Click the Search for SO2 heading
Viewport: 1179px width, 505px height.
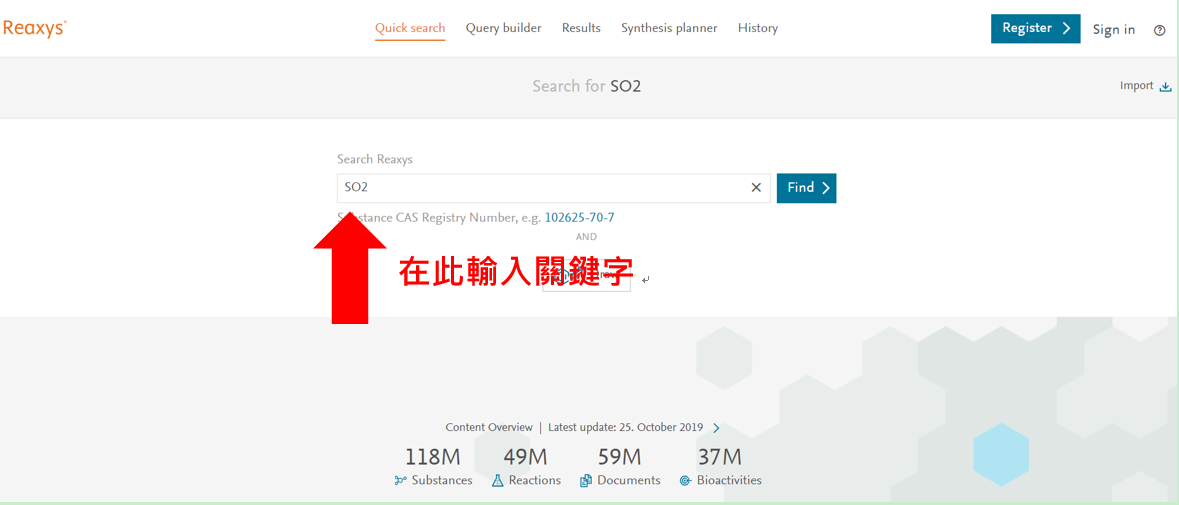tap(586, 86)
